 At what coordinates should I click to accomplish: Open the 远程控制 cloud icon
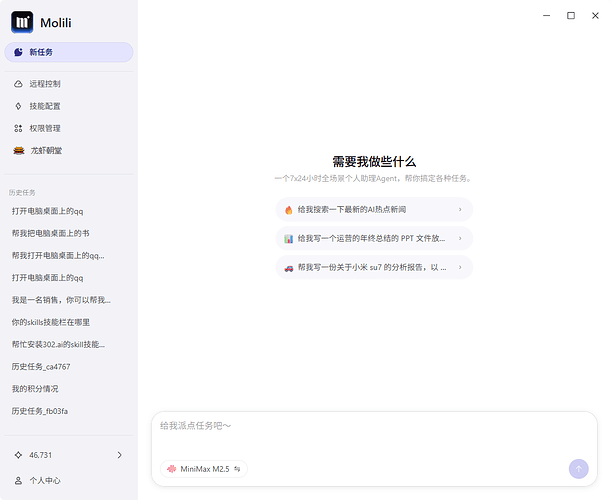point(18,84)
